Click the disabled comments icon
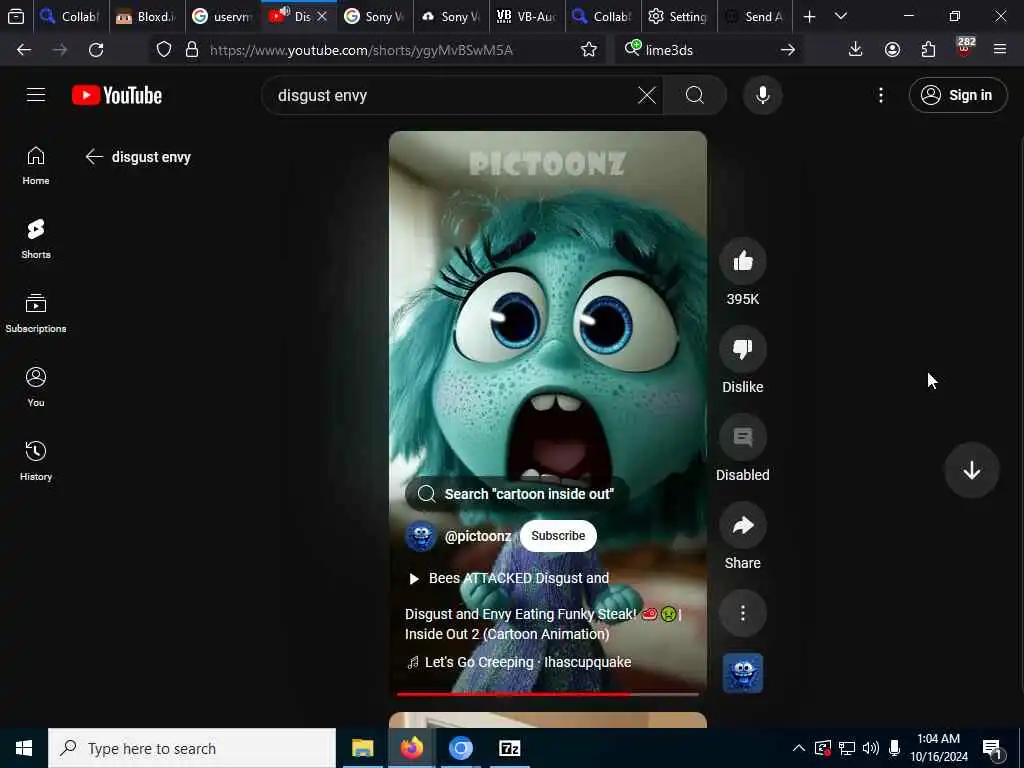Screen dimensions: 1024x768 coord(743,438)
